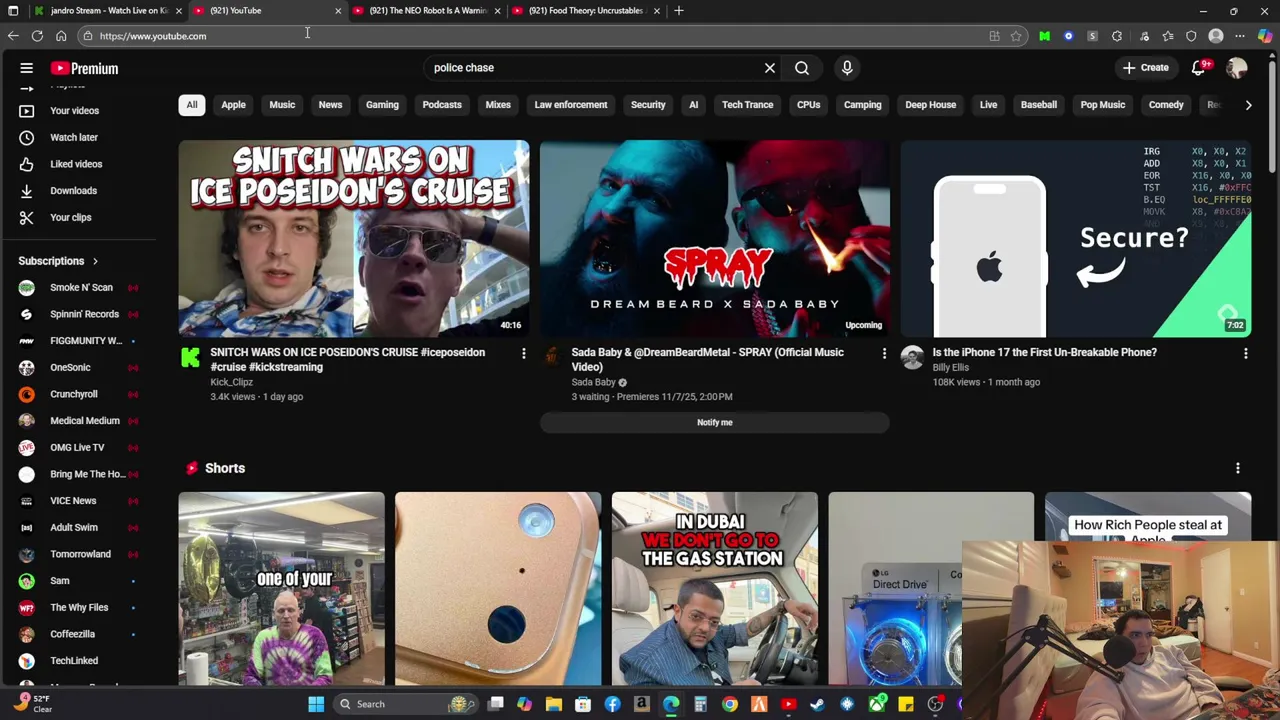1280x720 pixels.
Task: Clear the search box with the X
Action: [x=770, y=68]
